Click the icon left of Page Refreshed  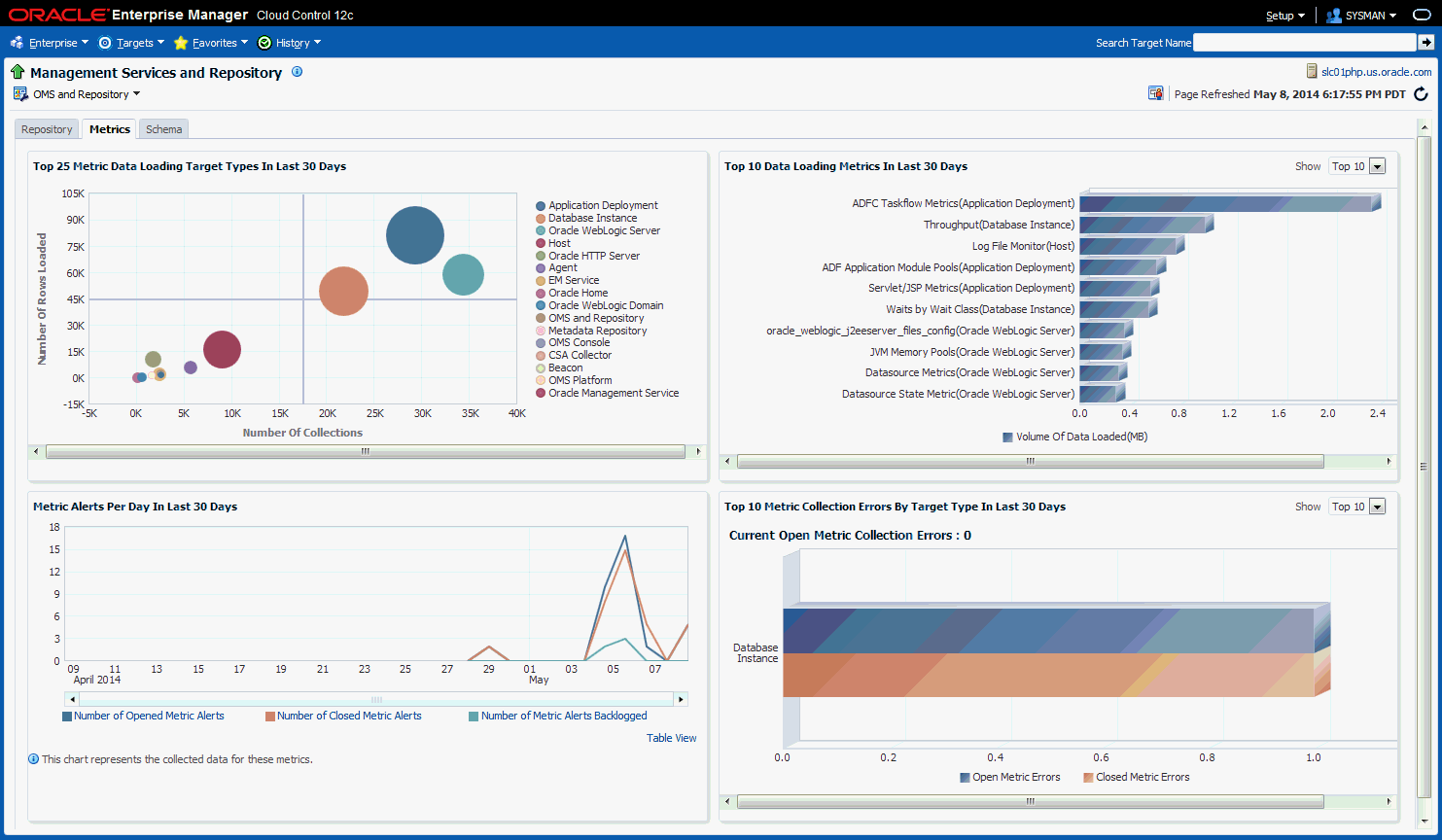click(x=1156, y=93)
